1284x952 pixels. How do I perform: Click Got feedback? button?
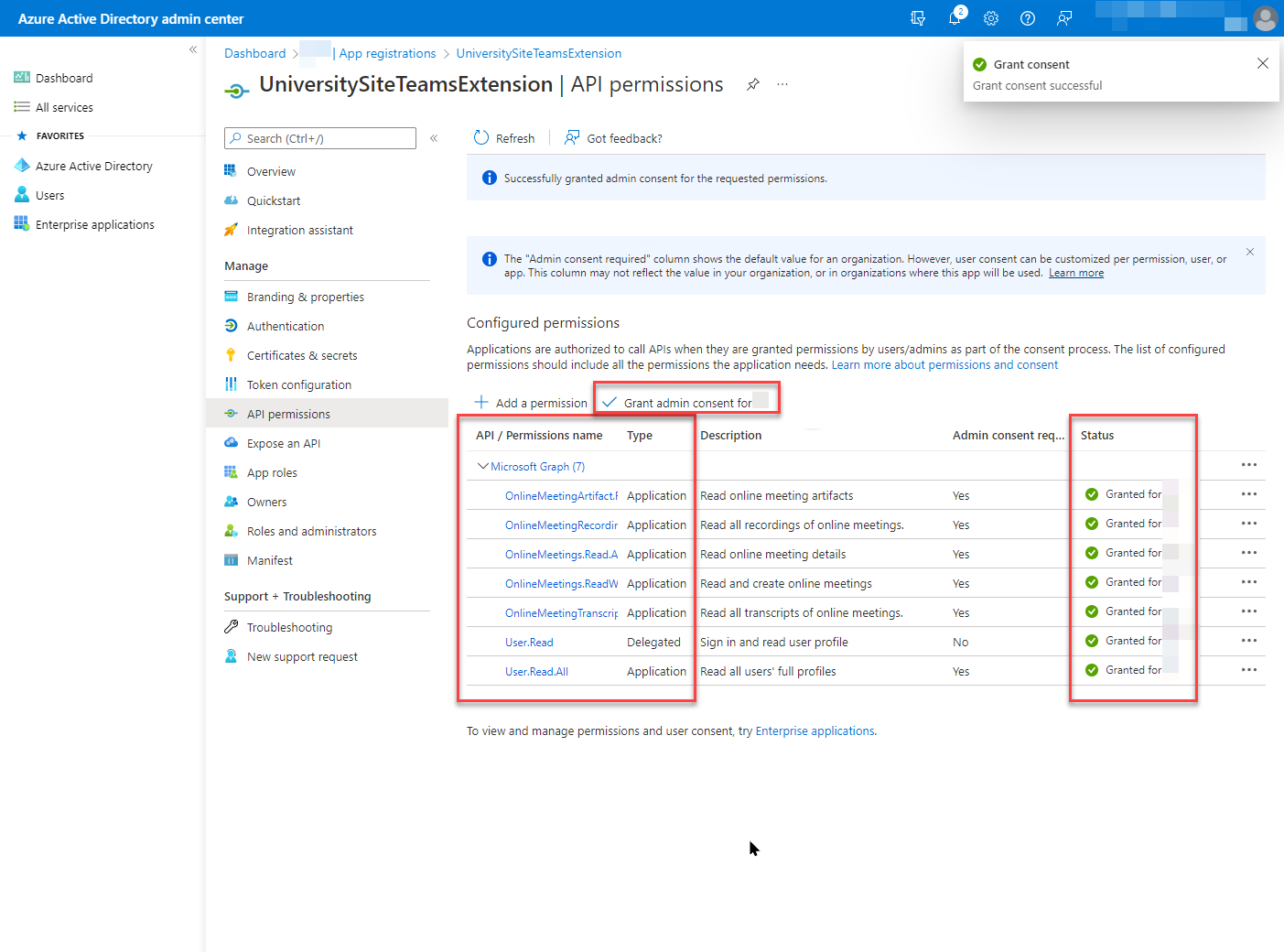click(613, 138)
